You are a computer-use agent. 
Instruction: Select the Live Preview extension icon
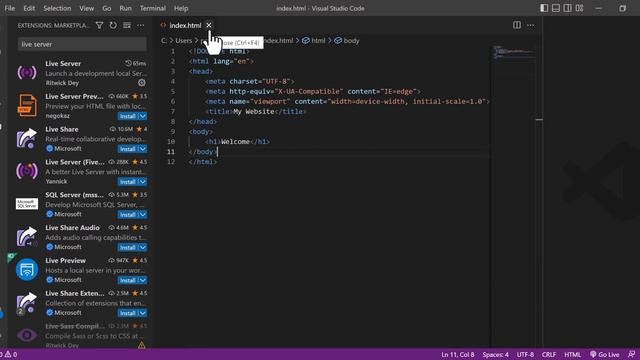27,269
